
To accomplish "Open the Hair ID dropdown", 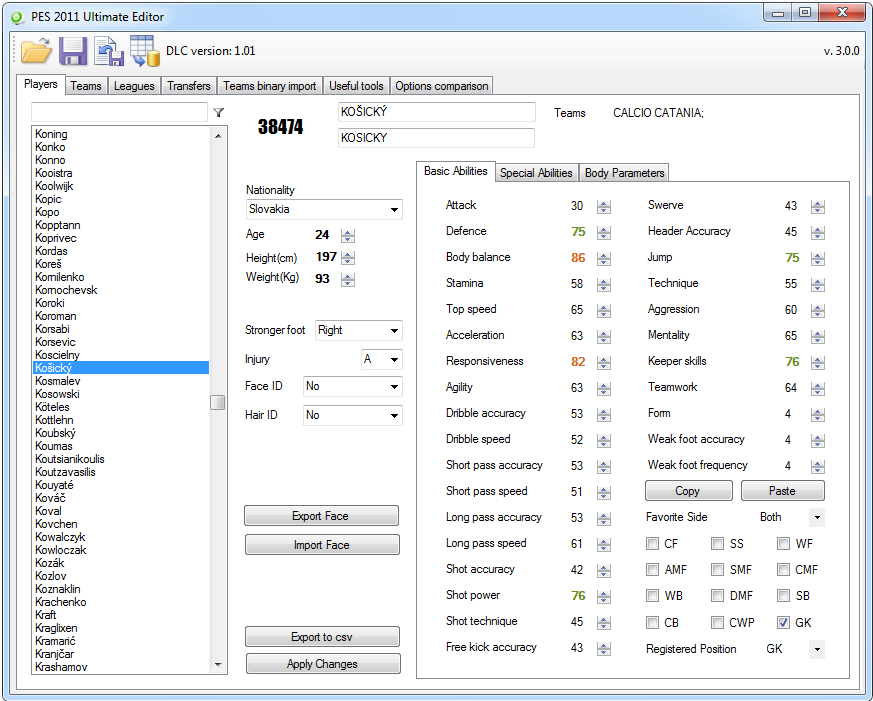I will pos(352,415).
